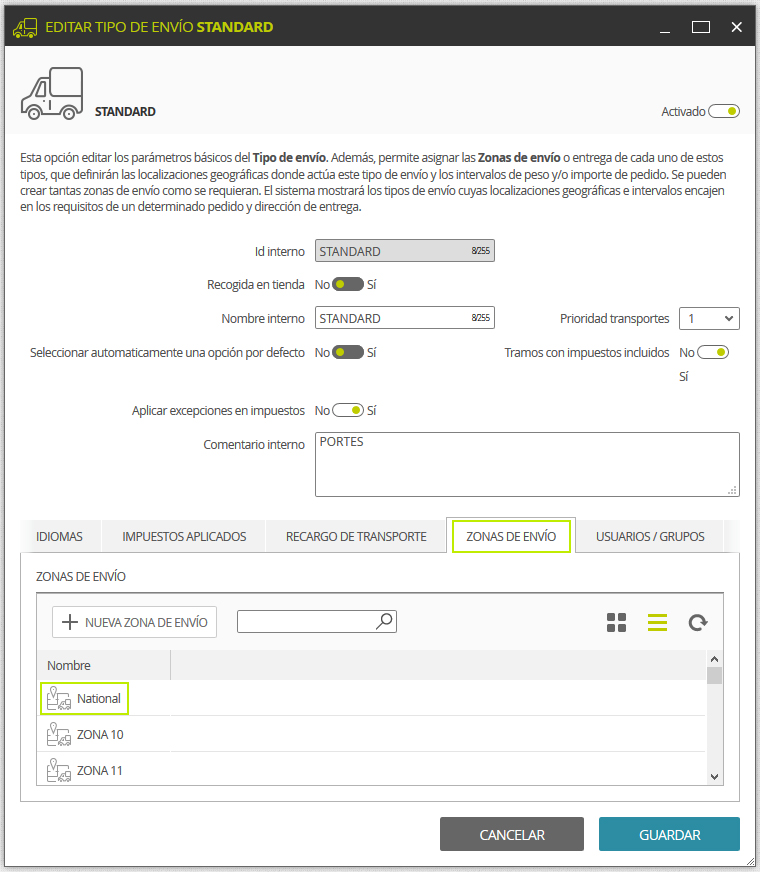
Task: Click the National zone map icon
Action: click(x=58, y=698)
